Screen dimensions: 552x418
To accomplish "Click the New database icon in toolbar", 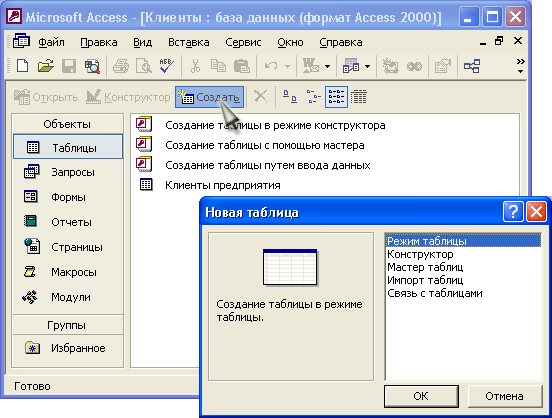I will 23,66.
